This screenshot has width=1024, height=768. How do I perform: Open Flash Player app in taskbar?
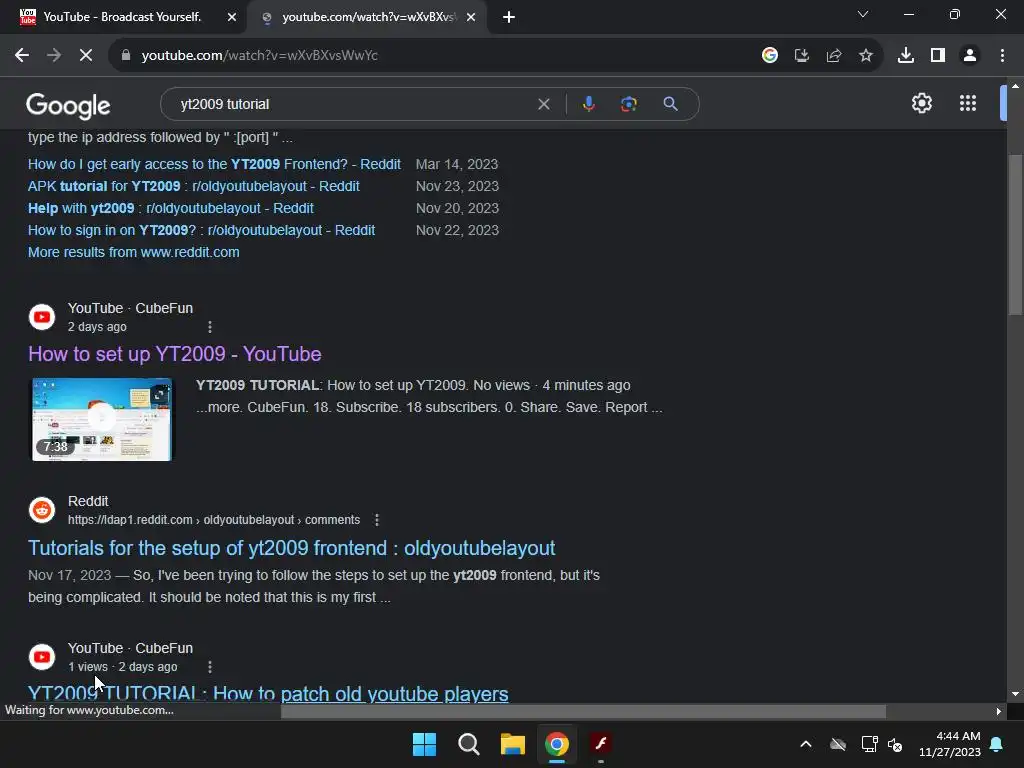click(601, 744)
